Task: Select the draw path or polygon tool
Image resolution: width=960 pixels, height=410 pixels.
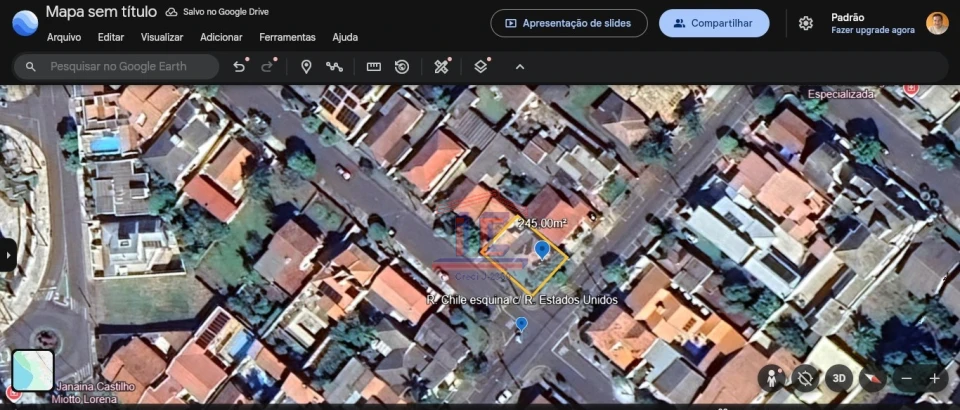Action: coord(334,67)
